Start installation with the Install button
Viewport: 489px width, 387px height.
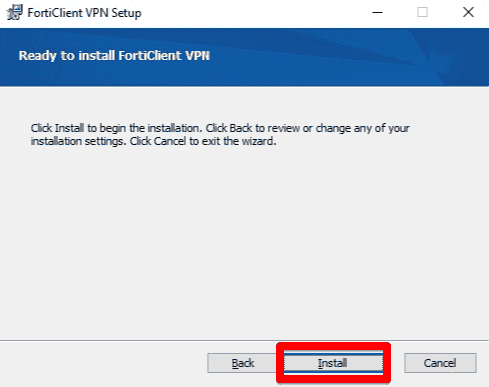pyautogui.click(x=333, y=363)
